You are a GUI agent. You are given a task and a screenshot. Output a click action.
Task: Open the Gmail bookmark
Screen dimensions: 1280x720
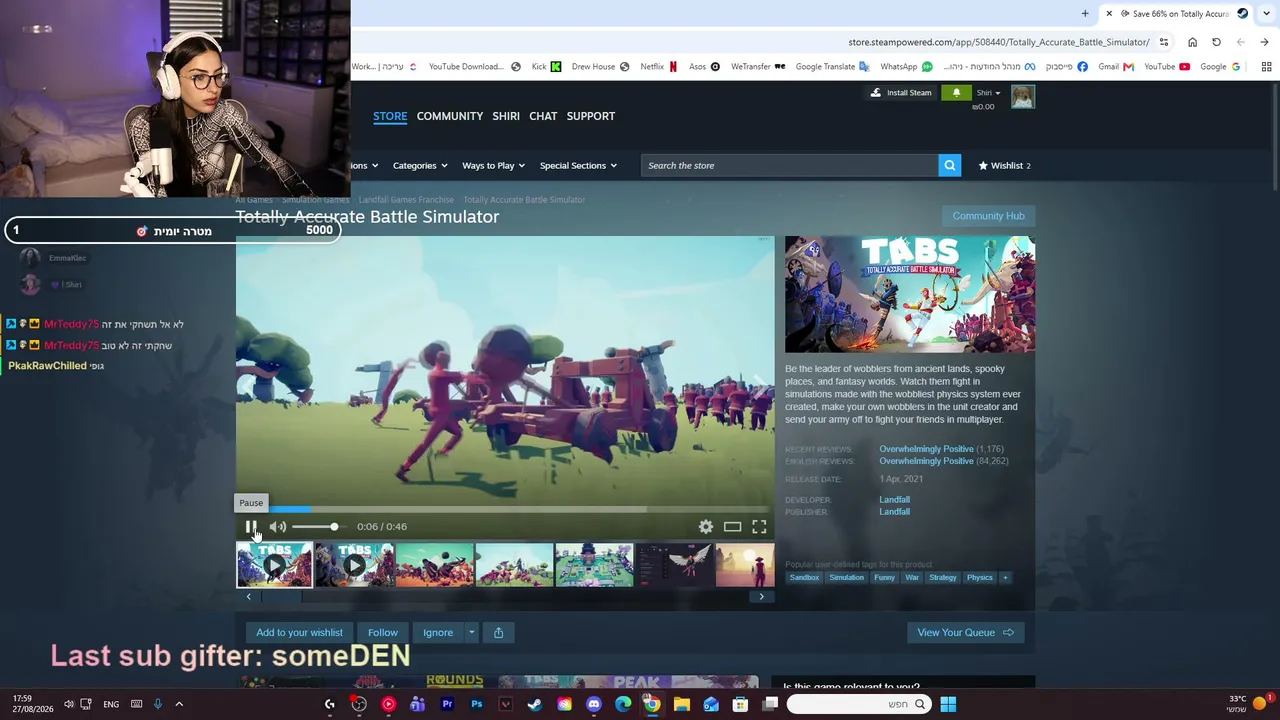point(1116,67)
